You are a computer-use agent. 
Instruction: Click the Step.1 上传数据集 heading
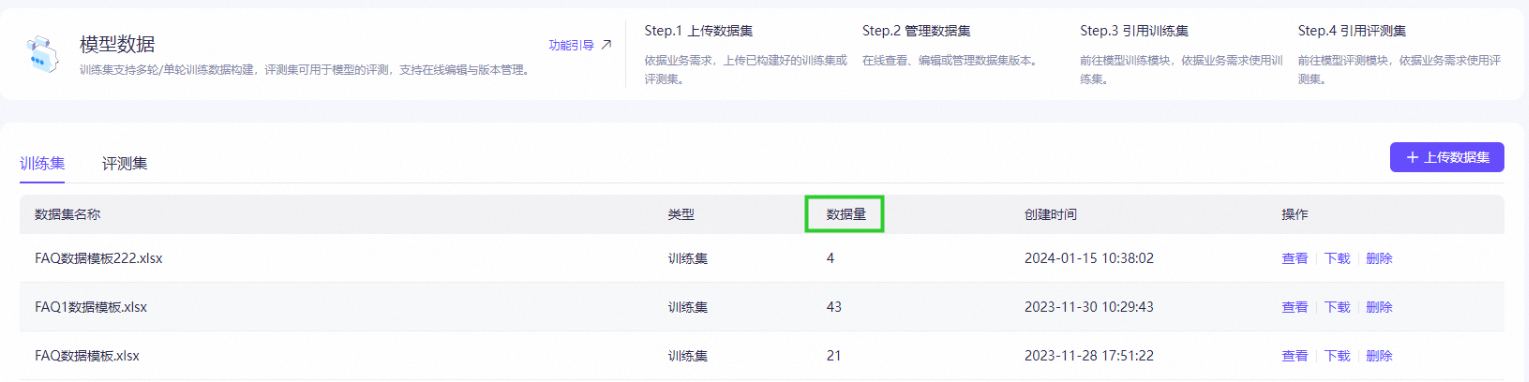[698, 30]
